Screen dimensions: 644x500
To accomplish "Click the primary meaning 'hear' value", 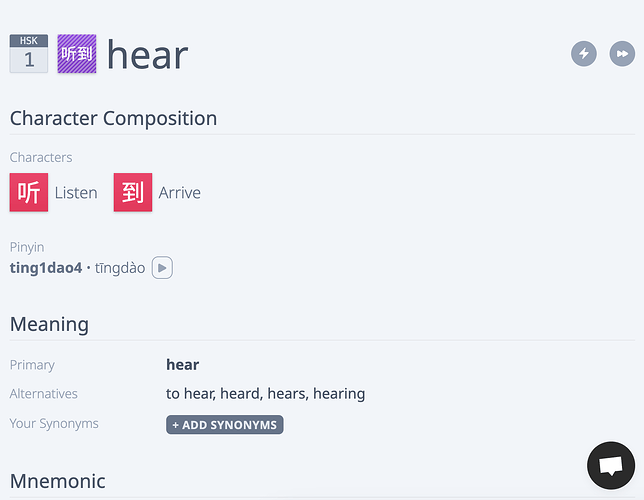I will pos(182,364).
